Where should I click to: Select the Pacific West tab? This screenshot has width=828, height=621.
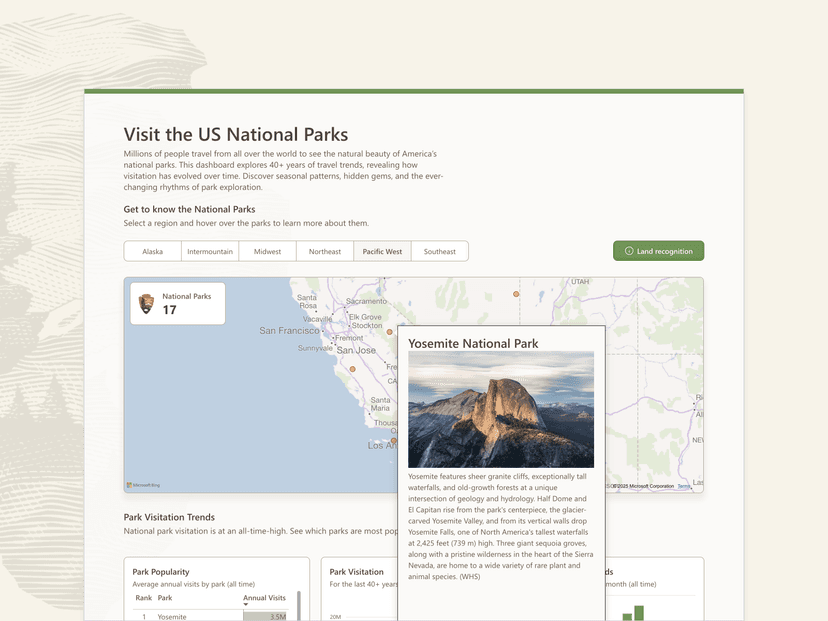[x=382, y=251]
